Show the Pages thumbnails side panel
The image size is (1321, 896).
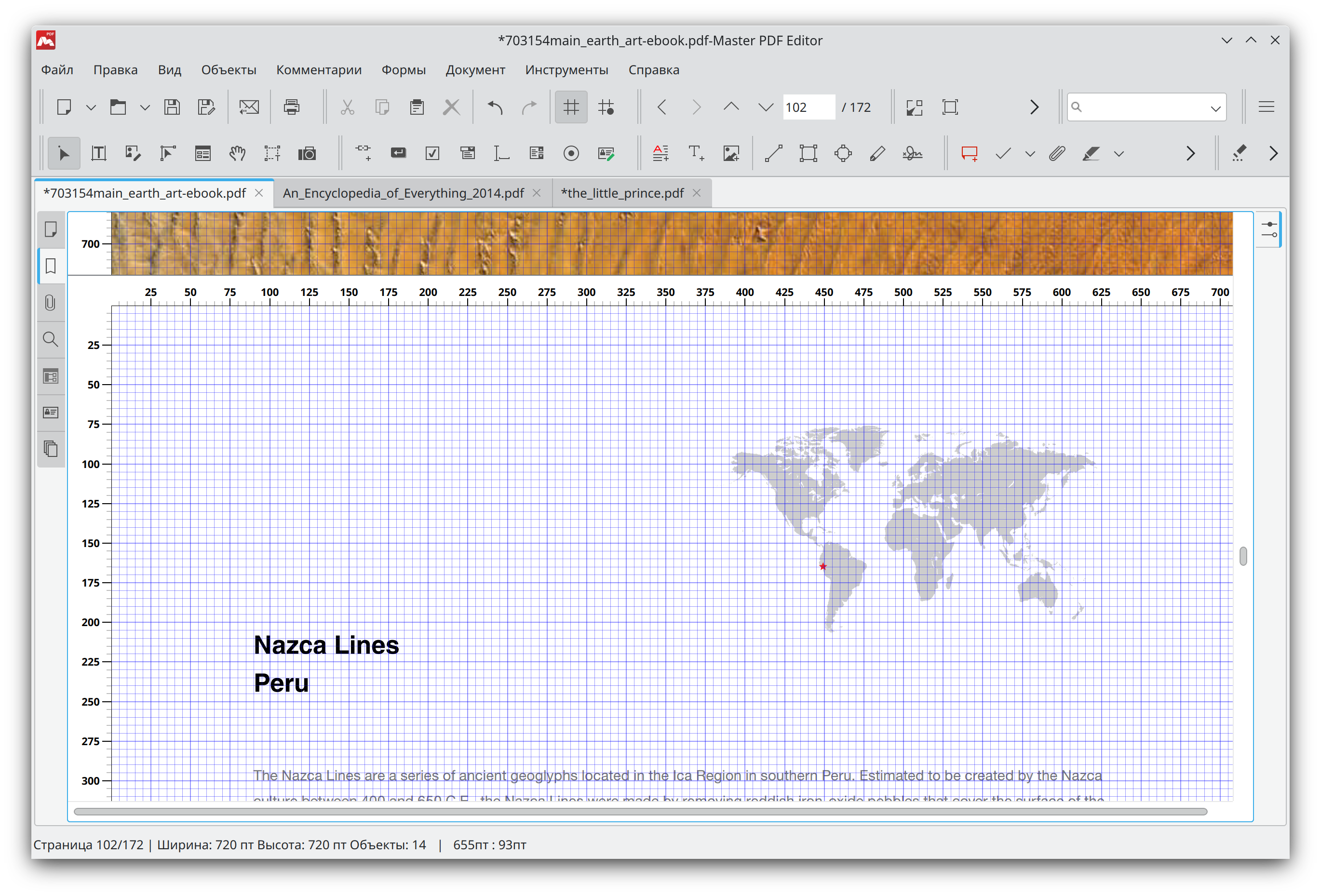(51, 229)
